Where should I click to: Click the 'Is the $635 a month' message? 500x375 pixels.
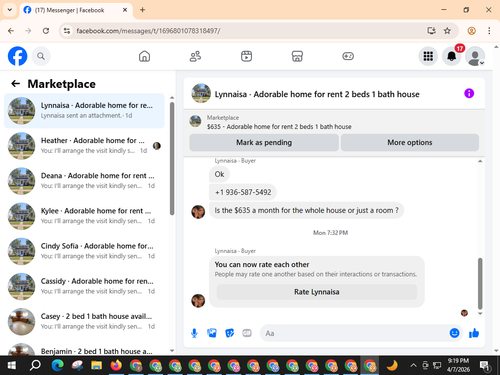[306, 210]
